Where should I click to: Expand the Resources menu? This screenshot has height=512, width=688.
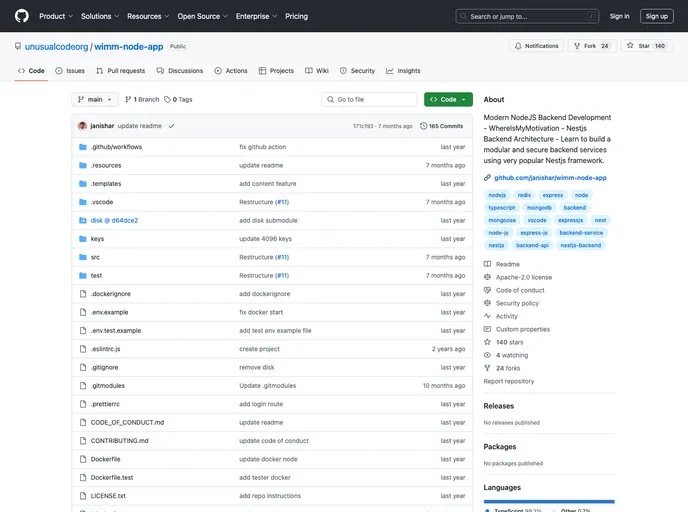click(x=148, y=16)
